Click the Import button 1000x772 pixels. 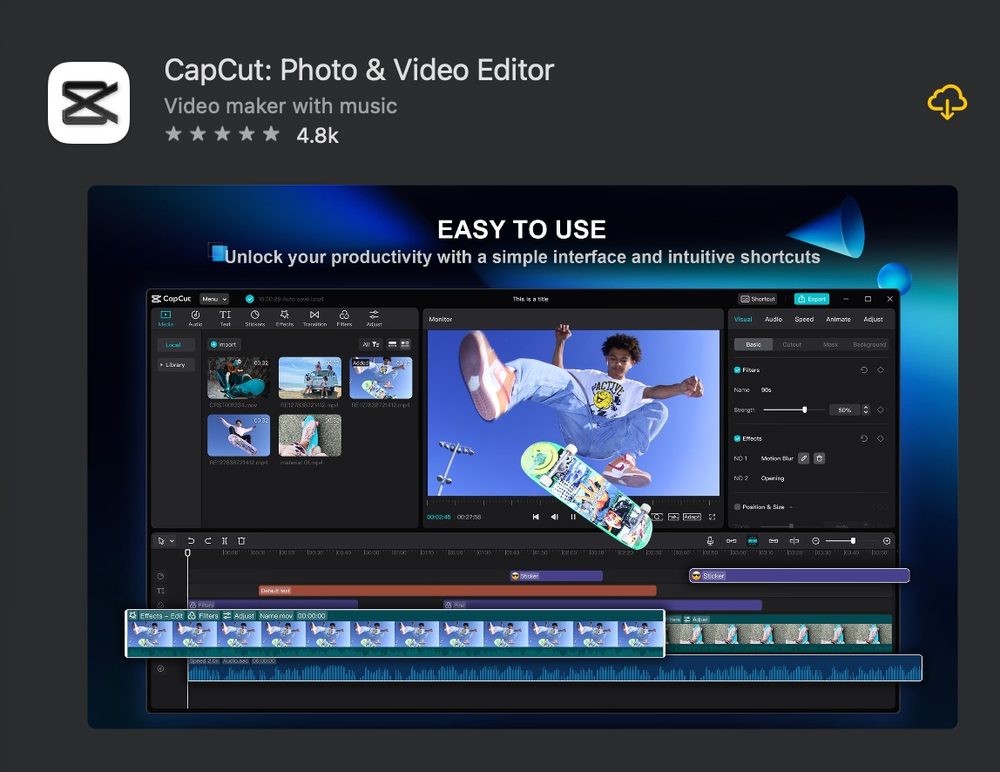224,345
